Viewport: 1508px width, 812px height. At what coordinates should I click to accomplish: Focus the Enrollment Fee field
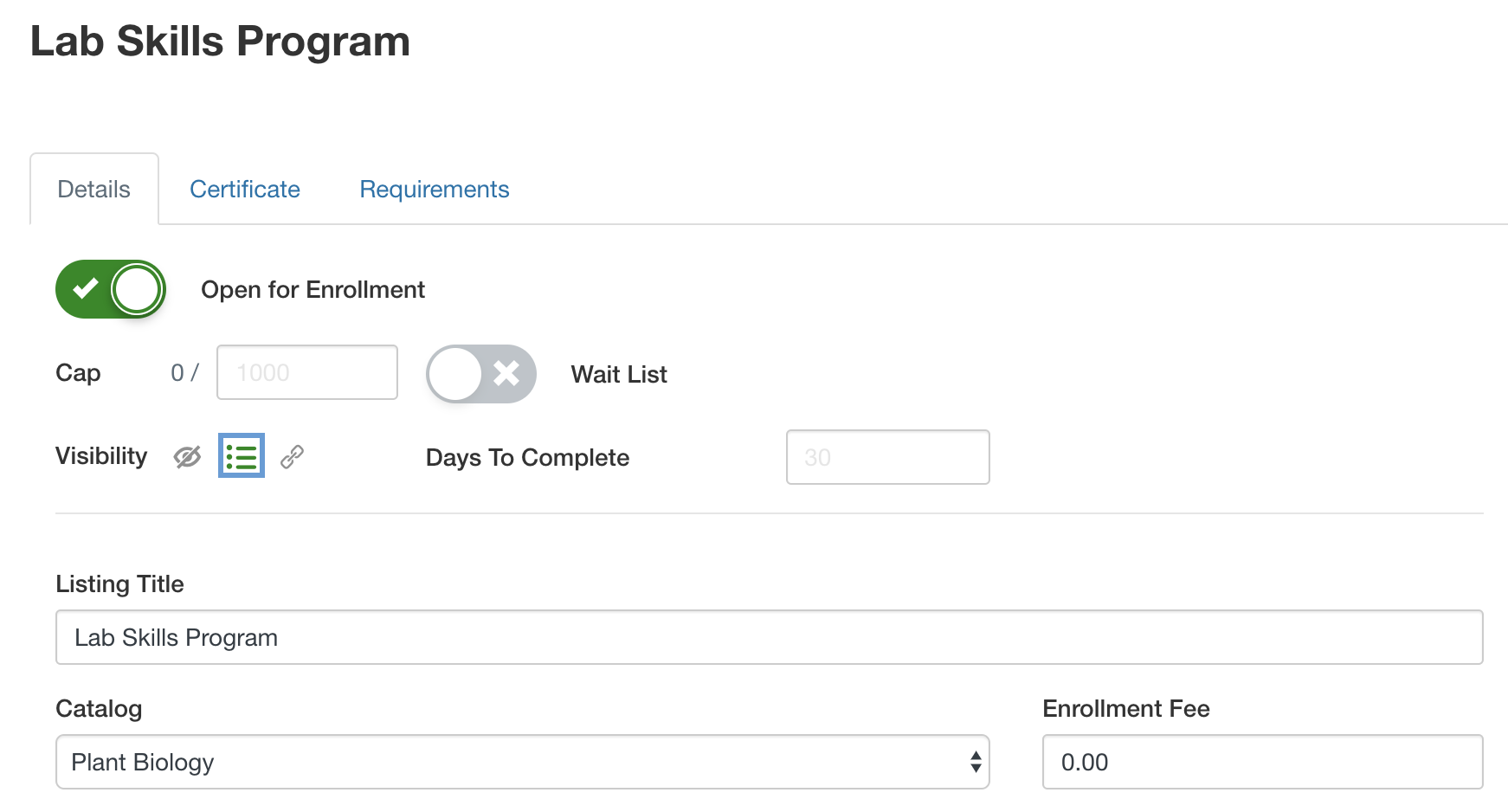[x=1262, y=762]
